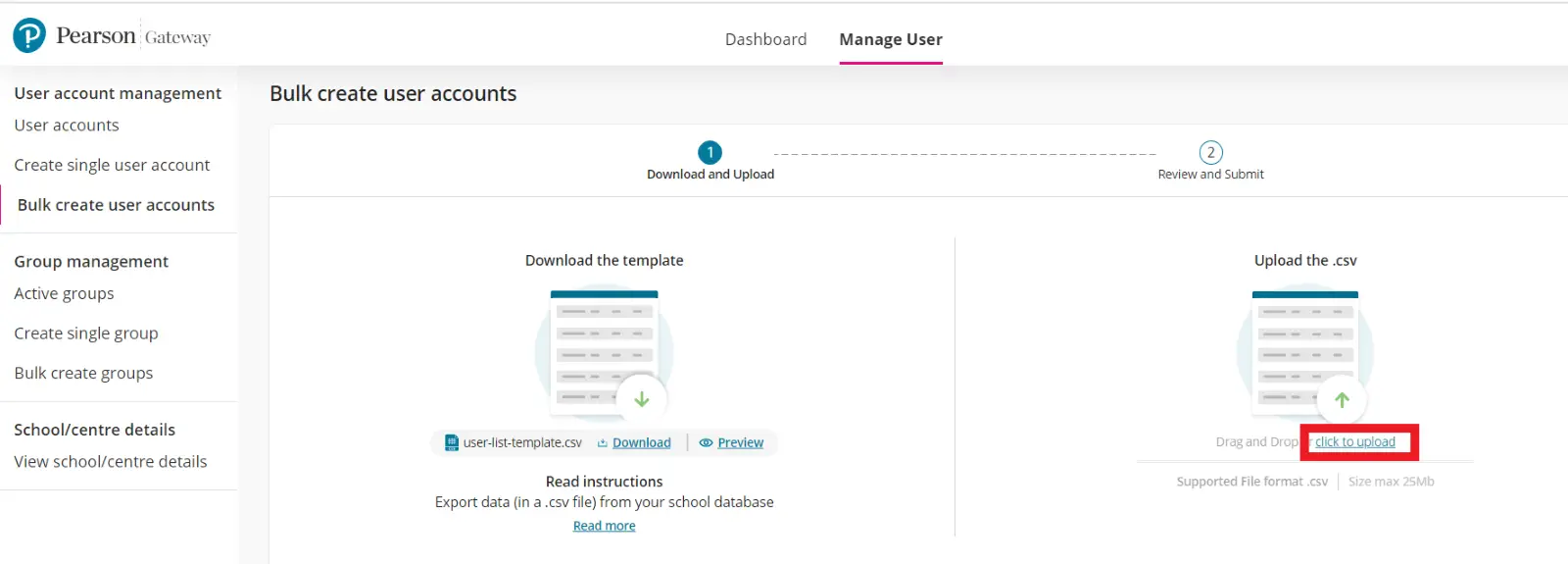Click the small download icon beside Download

pyautogui.click(x=603, y=443)
